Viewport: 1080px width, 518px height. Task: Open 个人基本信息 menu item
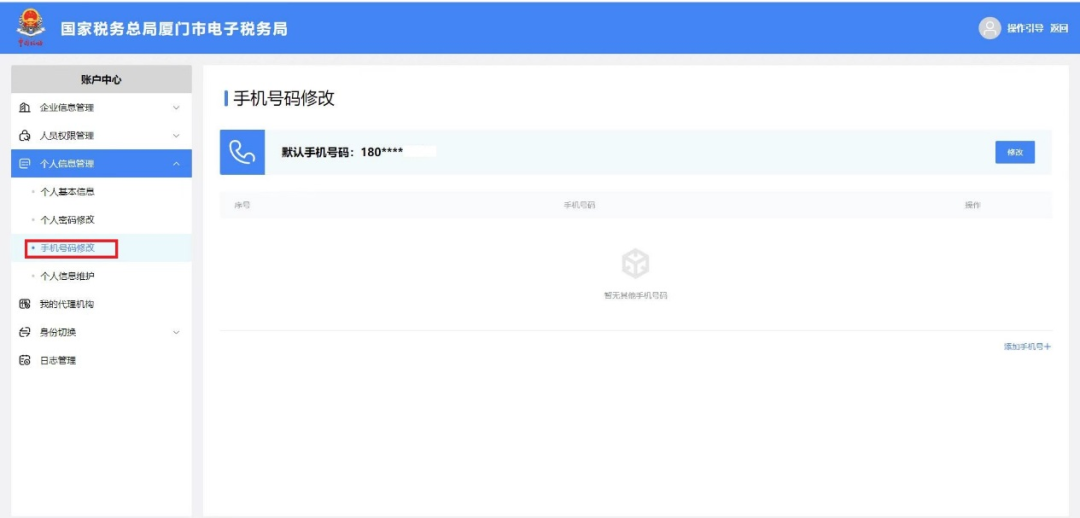point(68,192)
